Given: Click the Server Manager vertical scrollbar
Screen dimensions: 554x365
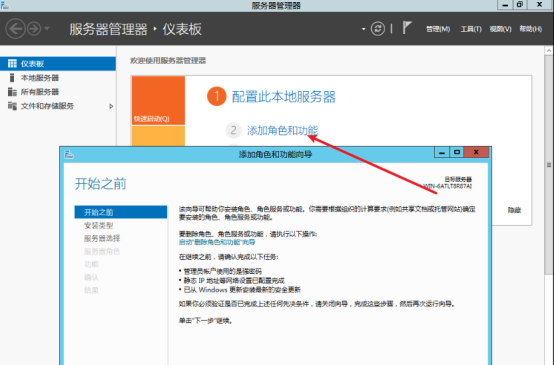Looking at the screenshot, I should 549,165.
